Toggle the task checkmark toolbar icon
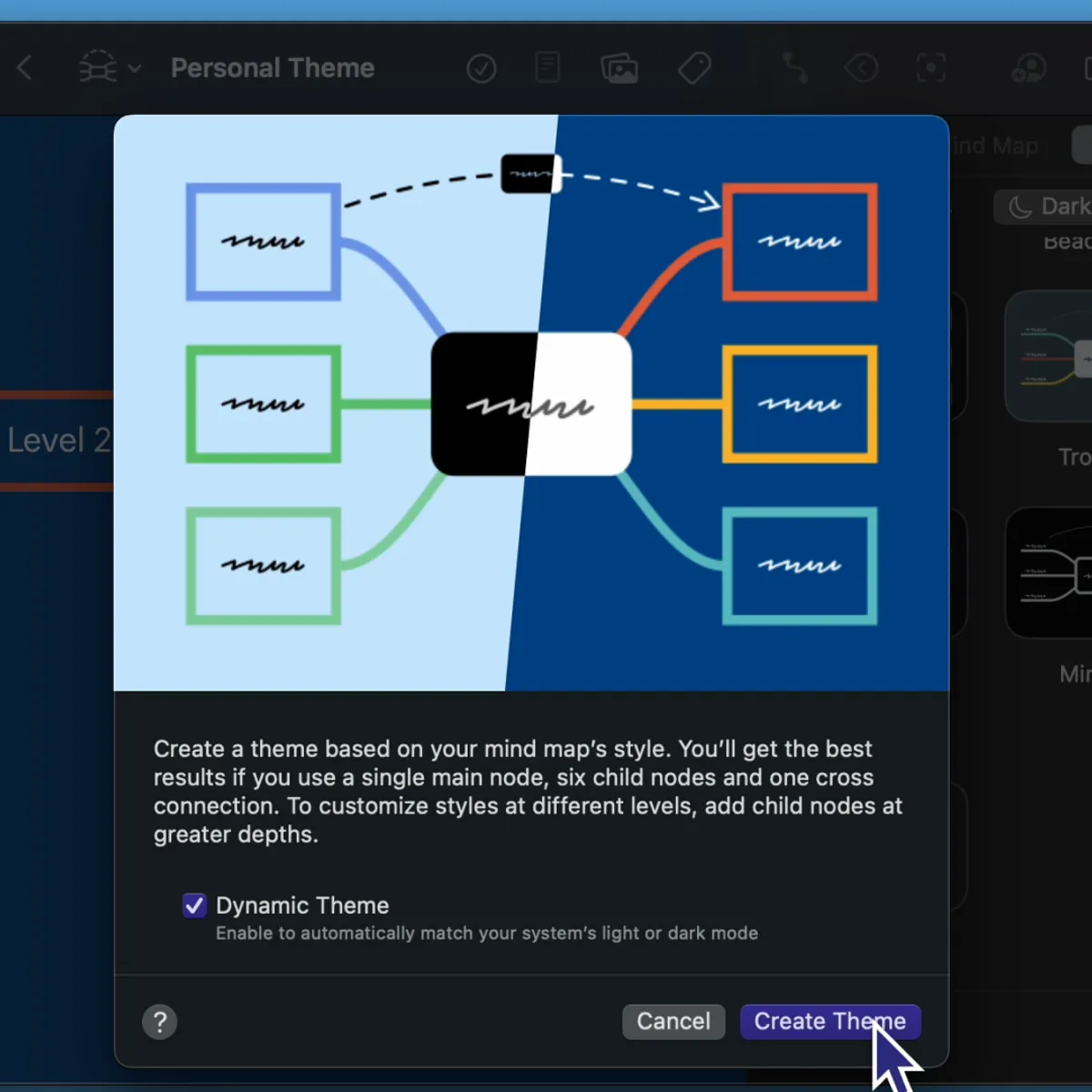Screen dimensions: 1092x1092 click(x=481, y=68)
